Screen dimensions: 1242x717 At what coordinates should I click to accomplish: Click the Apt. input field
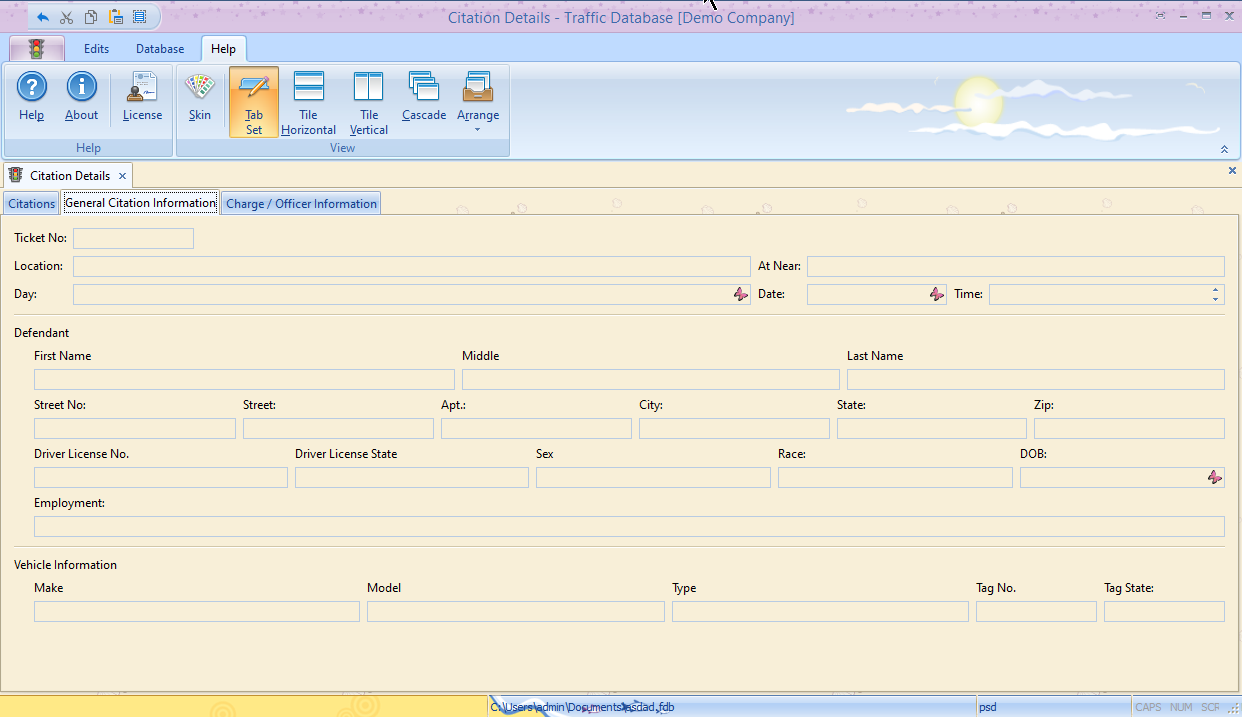536,428
